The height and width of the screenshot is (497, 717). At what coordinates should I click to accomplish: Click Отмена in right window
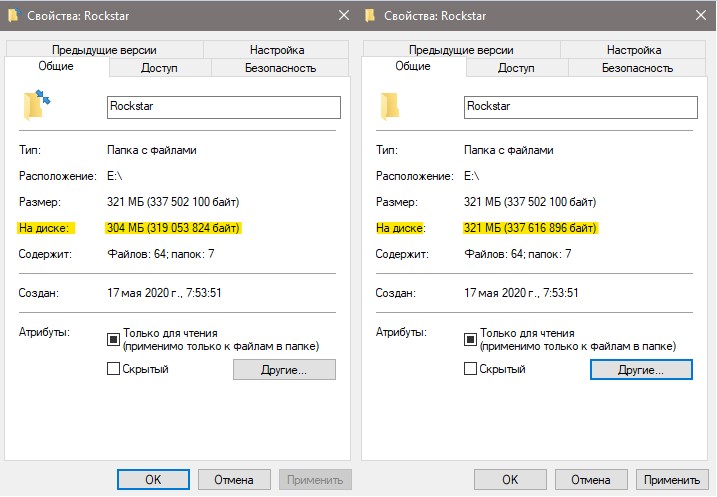(591, 480)
